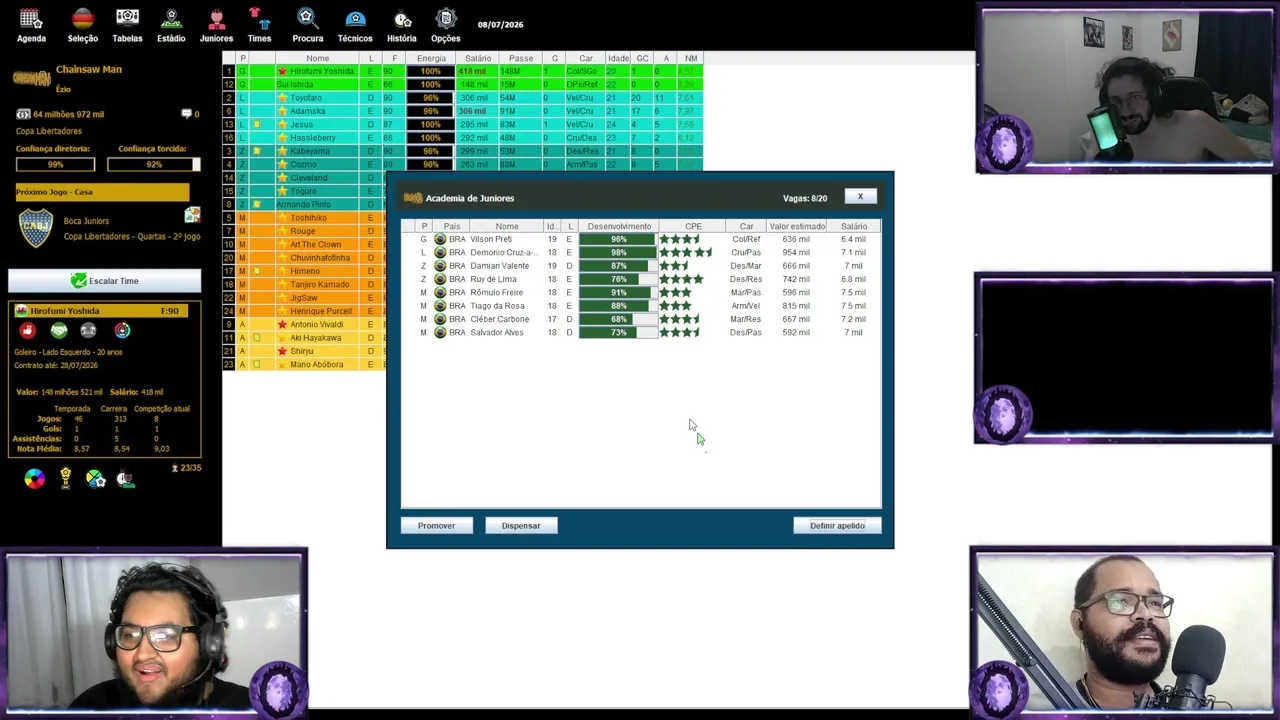Click the Chainsaw Man team logo

click(31, 78)
